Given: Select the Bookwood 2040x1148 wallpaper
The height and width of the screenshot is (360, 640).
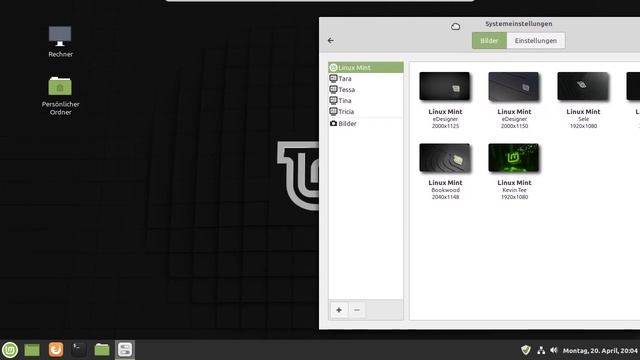Looking at the screenshot, I should pyautogui.click(x=445, y=171).
